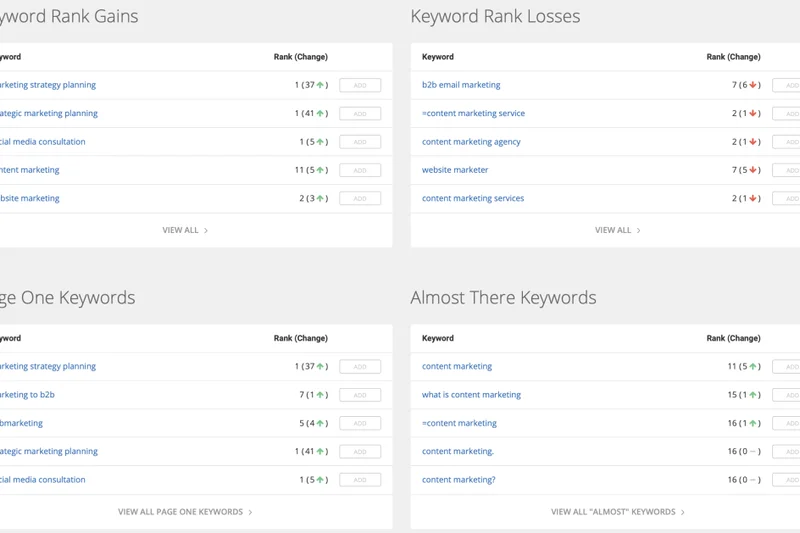Expand View All in Keyword Rank Losses
The width and height of the screenshot is (800, 533).
(x=617, y=230)
